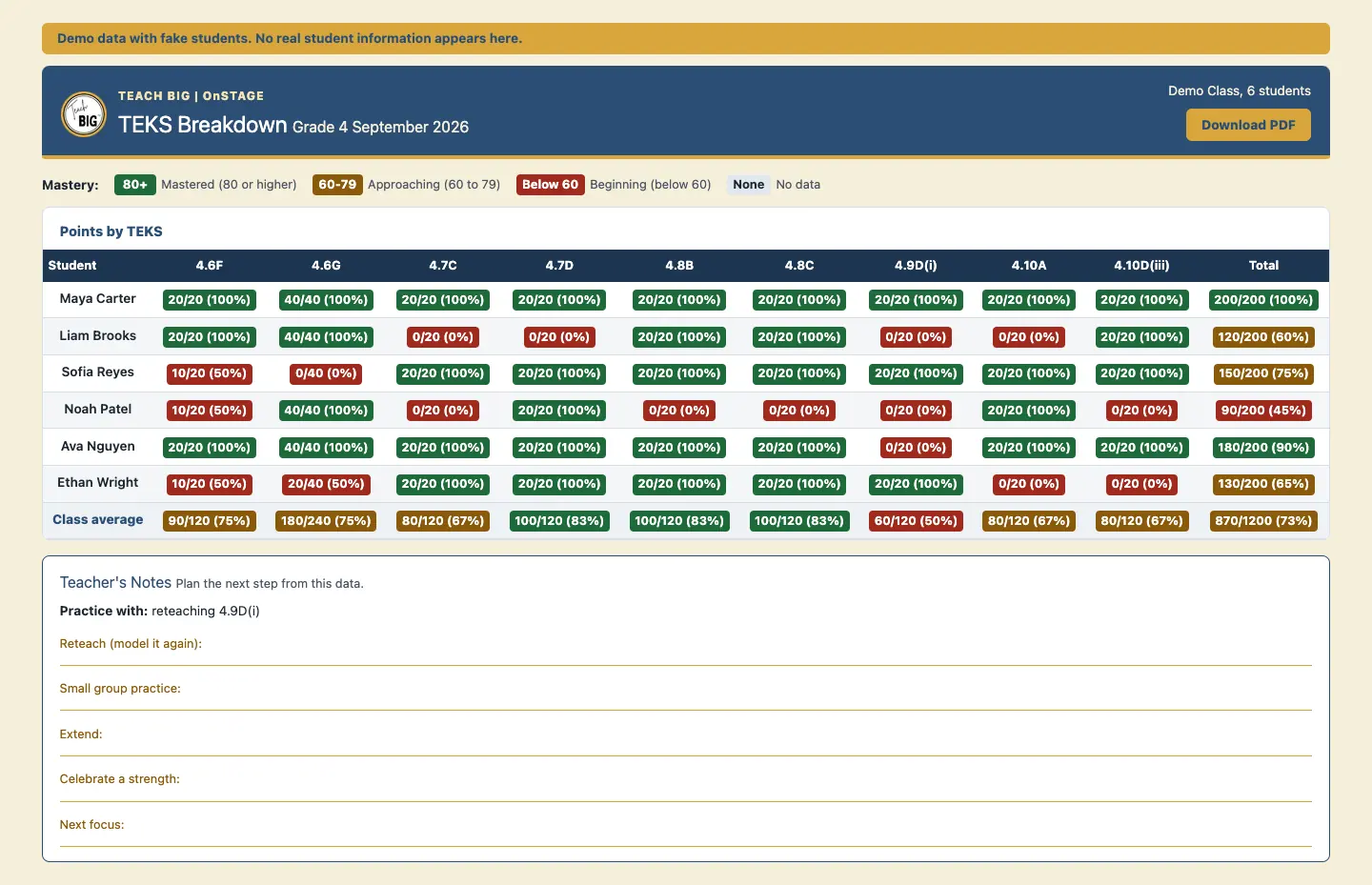Click the None legend badge
Viewport: 1372px width, 885px height.
(x=749, y=185)
